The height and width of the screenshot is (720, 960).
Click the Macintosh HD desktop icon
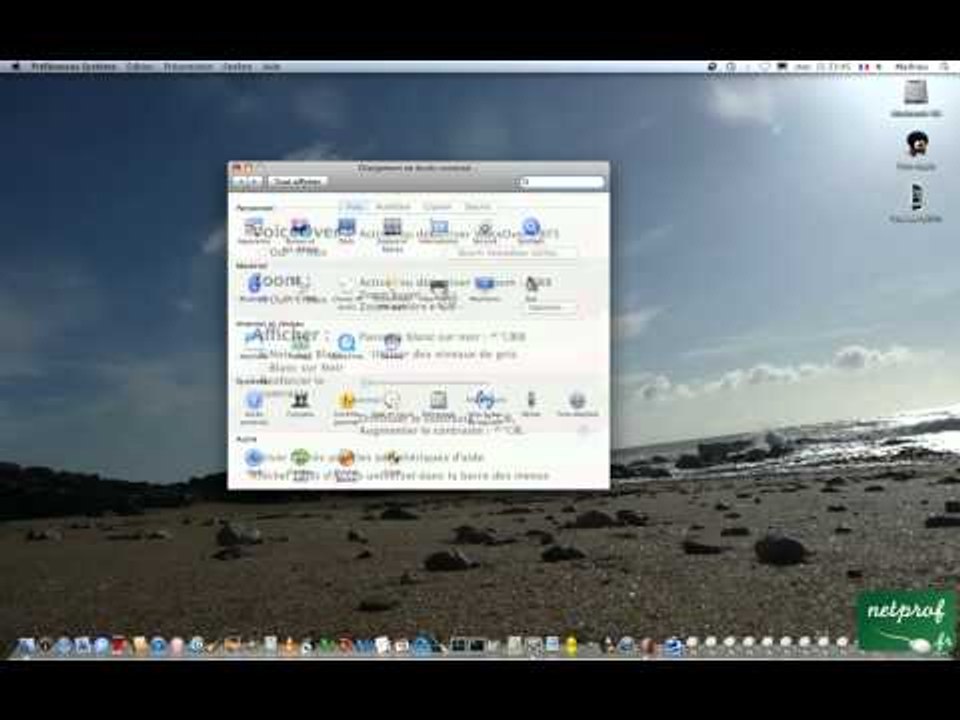pyautogui.click(x=916, y=98)
